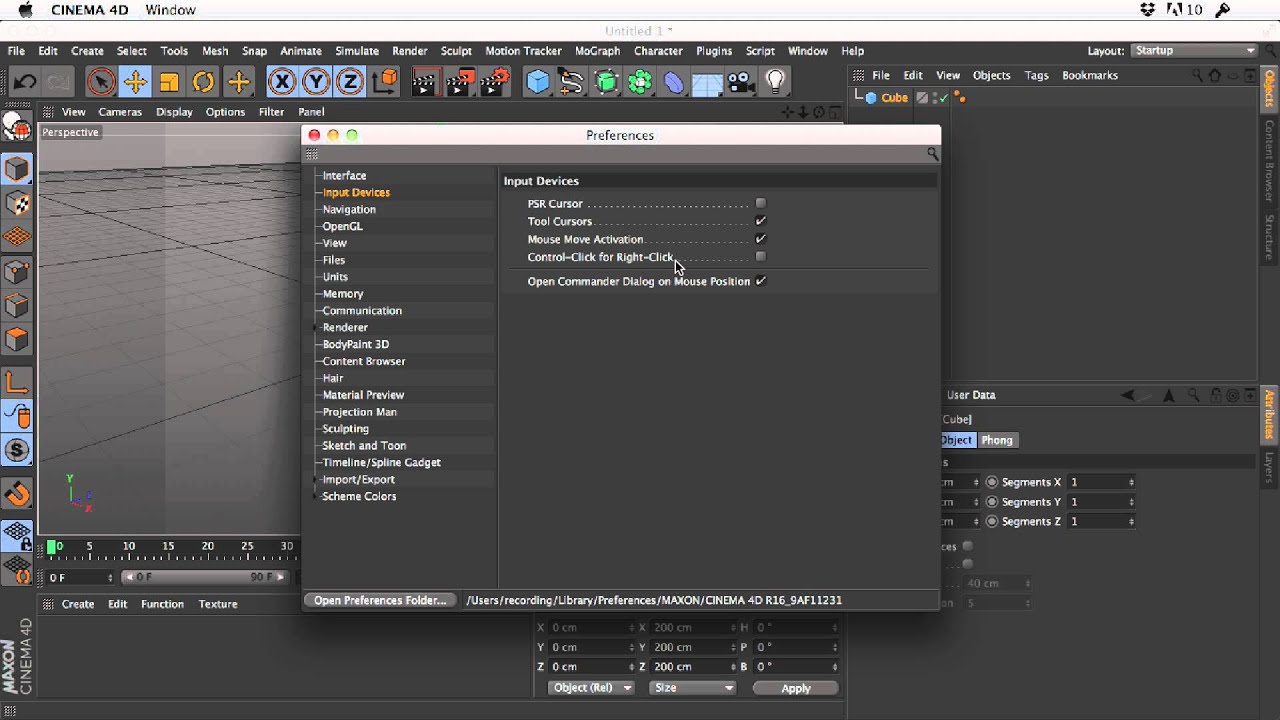Click Render to Picture Viewer icon

[x=459, y=82]
